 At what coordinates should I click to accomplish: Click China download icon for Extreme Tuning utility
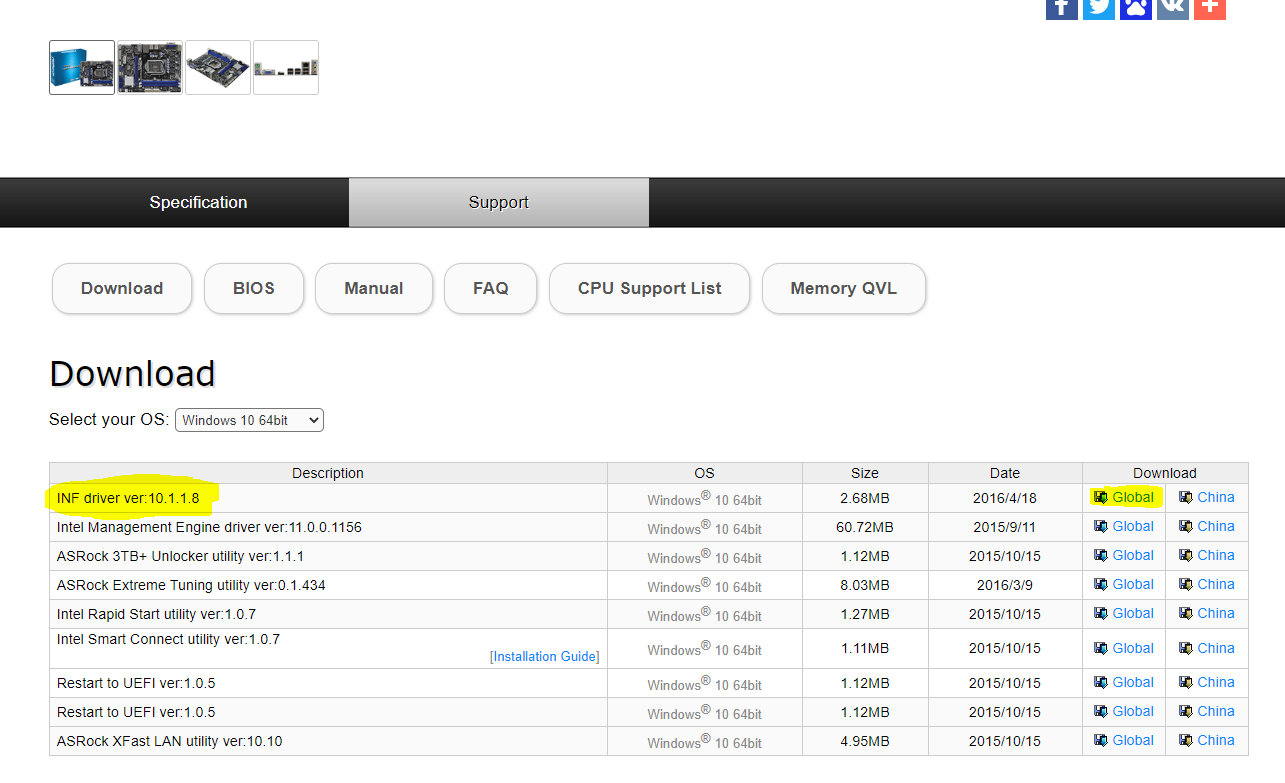click(1186, 584)
